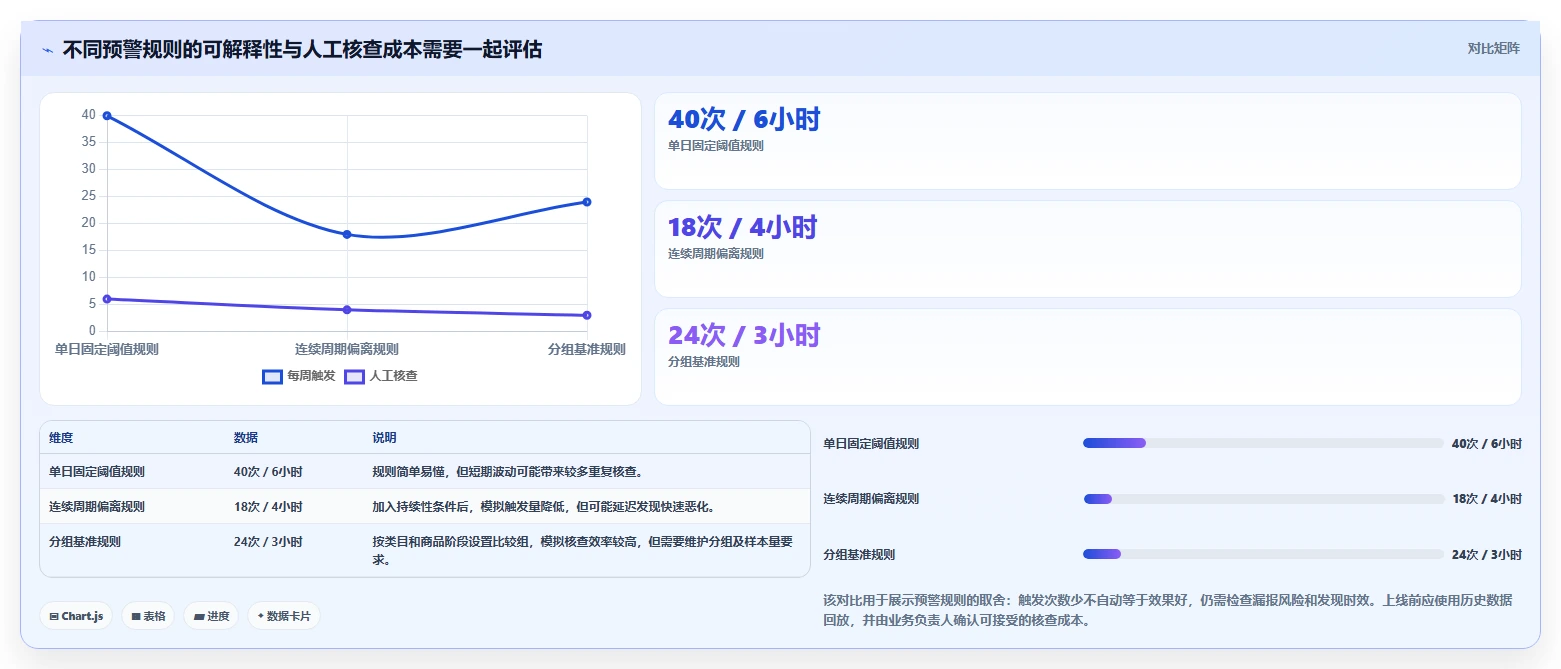Screen dimensions: 1561x669
Task: Click the 说明 column header
Action: (384, 438)
